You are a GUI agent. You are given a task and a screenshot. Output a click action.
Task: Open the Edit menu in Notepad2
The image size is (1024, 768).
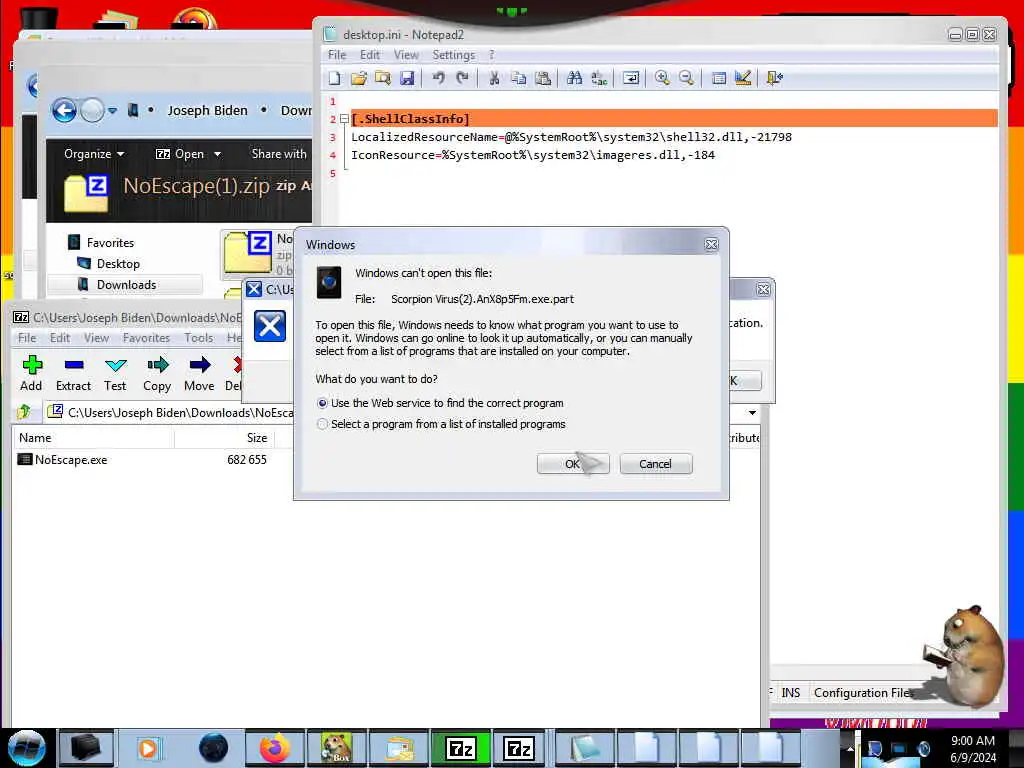(x=370, y=55)
